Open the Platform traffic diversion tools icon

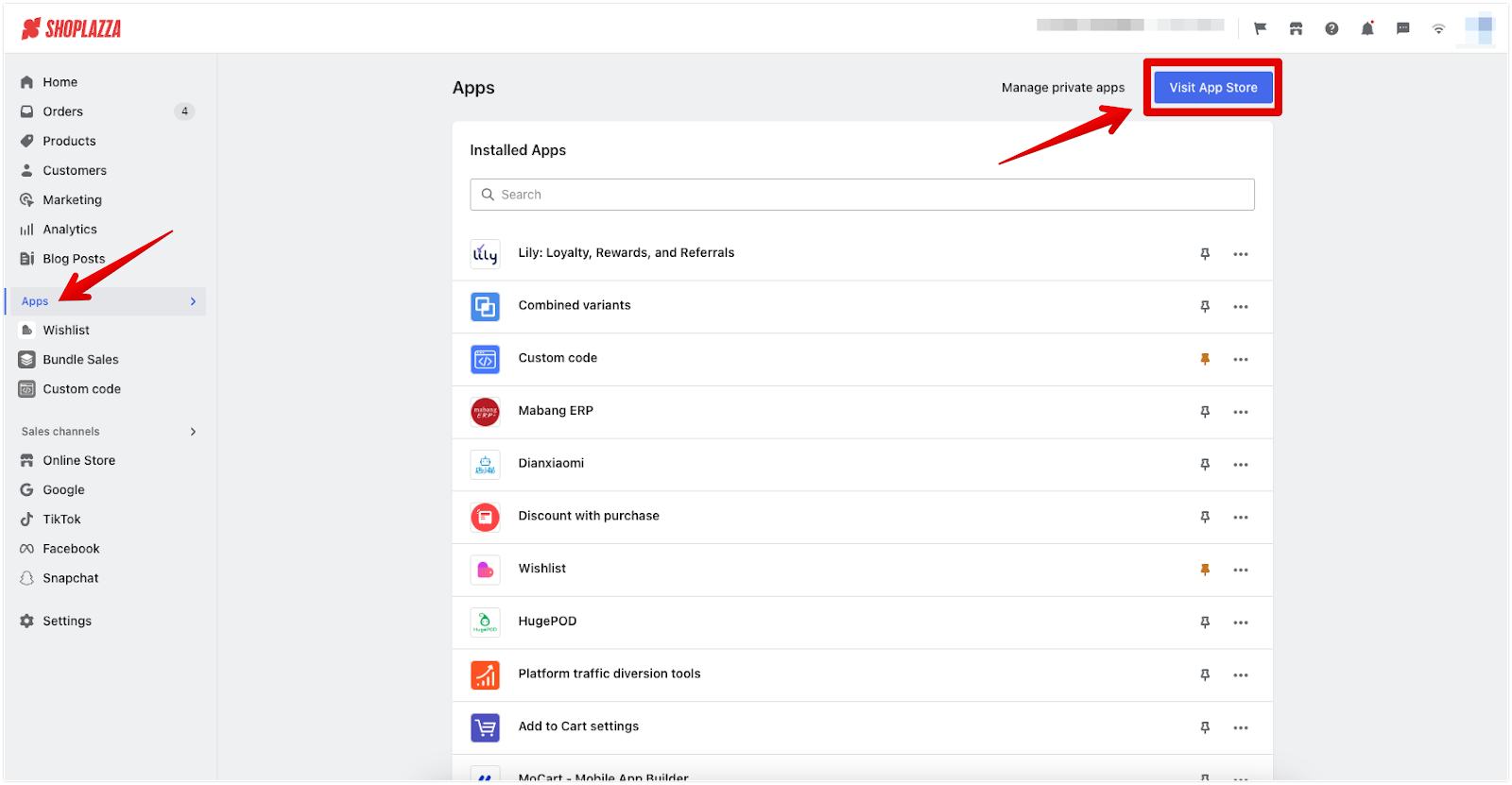(485, 674)
